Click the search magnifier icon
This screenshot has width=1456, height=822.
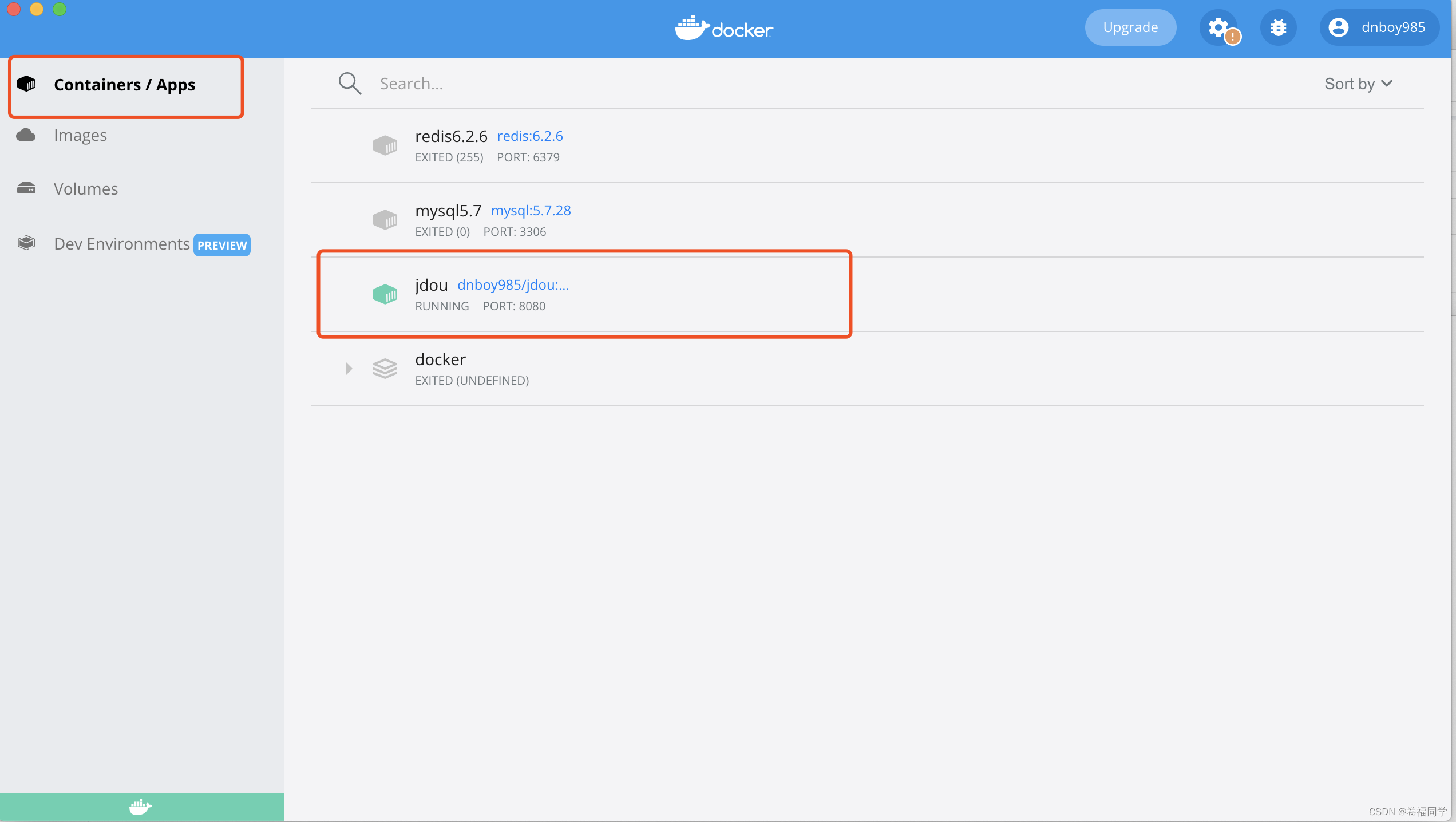(350, 84)
